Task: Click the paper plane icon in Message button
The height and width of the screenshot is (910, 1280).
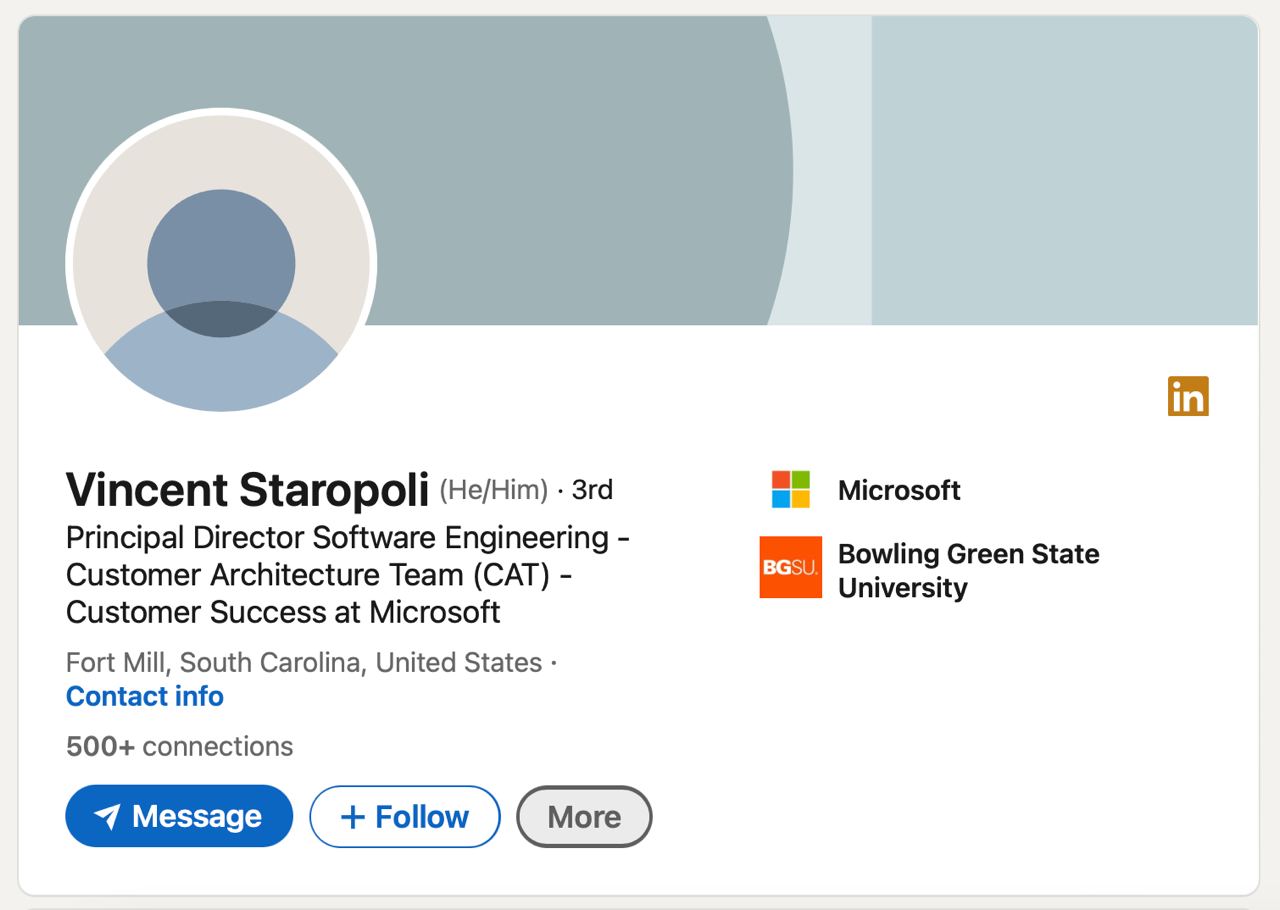Action: point(108,817)
